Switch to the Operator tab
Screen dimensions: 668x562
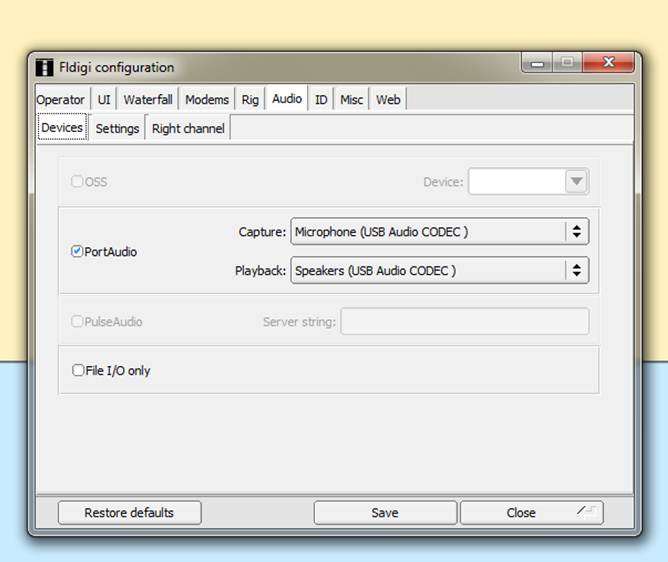[x=61, y=100]
